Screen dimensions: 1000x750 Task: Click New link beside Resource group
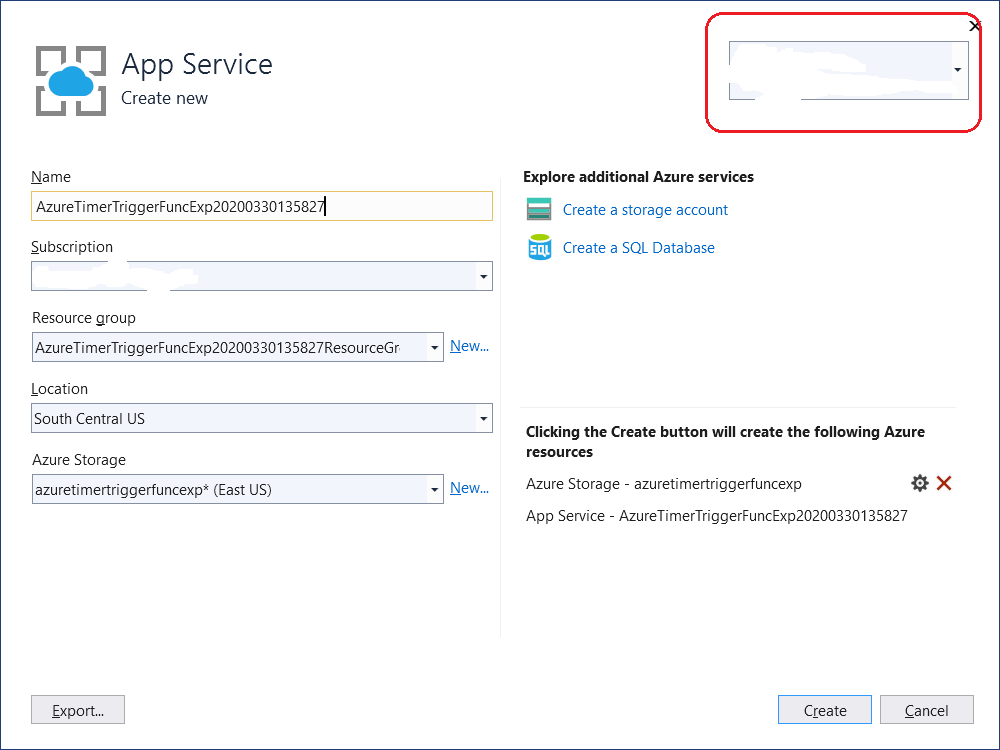469,346
